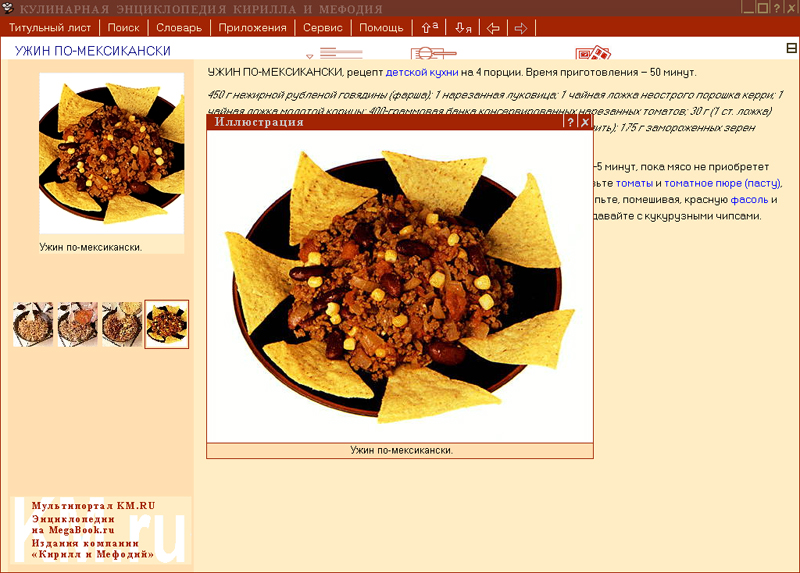Toggle the split panel icon at right edge
The height and width of the screenshot is (573, 800).
(x=791, y=48)
